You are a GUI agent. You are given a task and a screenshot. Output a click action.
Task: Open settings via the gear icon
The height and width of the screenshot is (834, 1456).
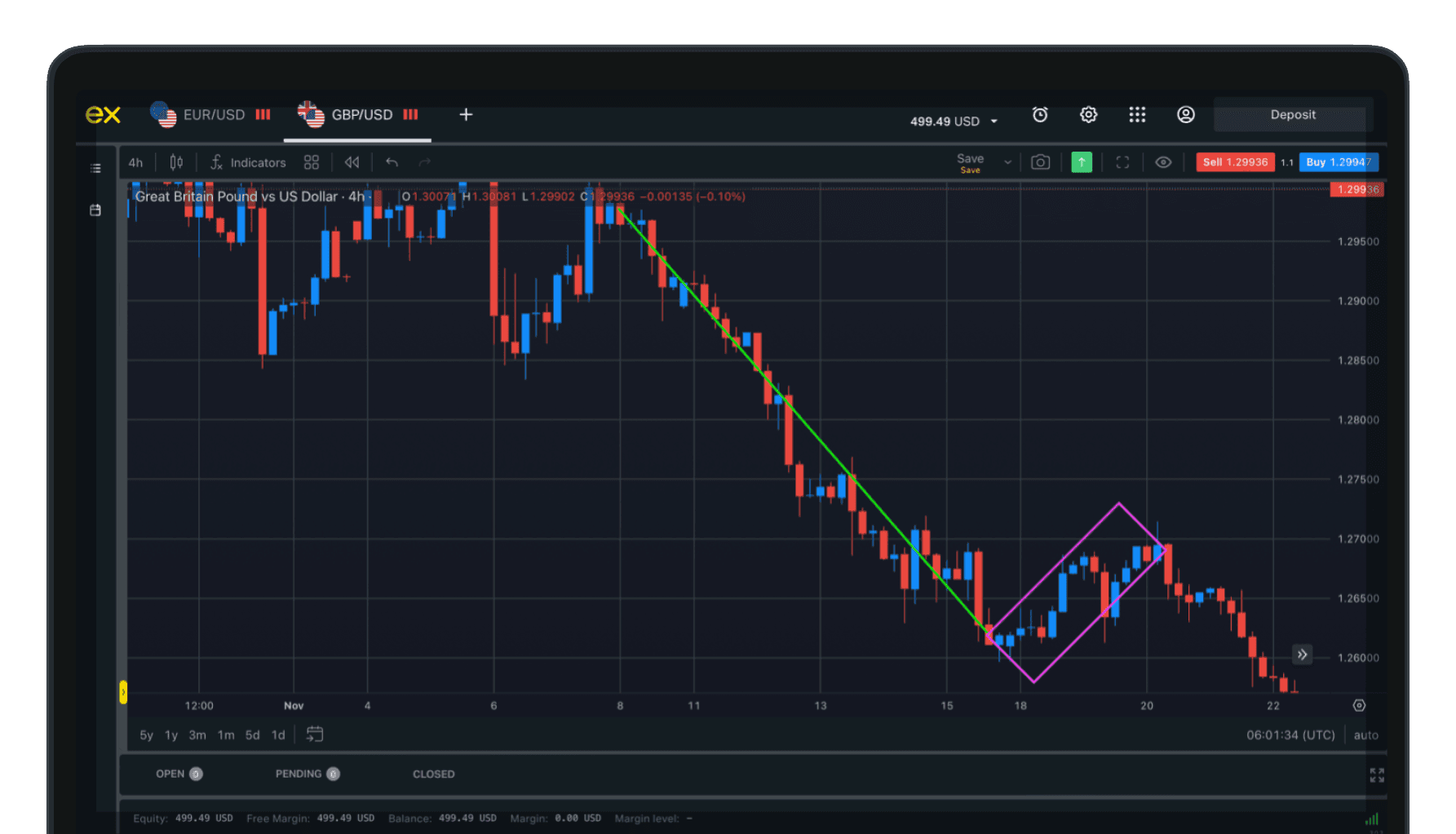point(1088,115)
